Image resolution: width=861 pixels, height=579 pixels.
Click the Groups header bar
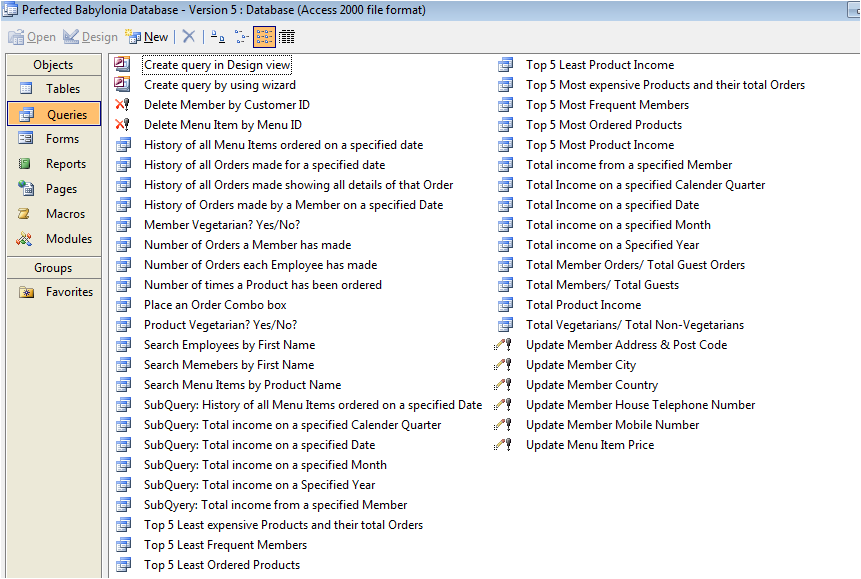pyautogui.click(x=54, y=268)
